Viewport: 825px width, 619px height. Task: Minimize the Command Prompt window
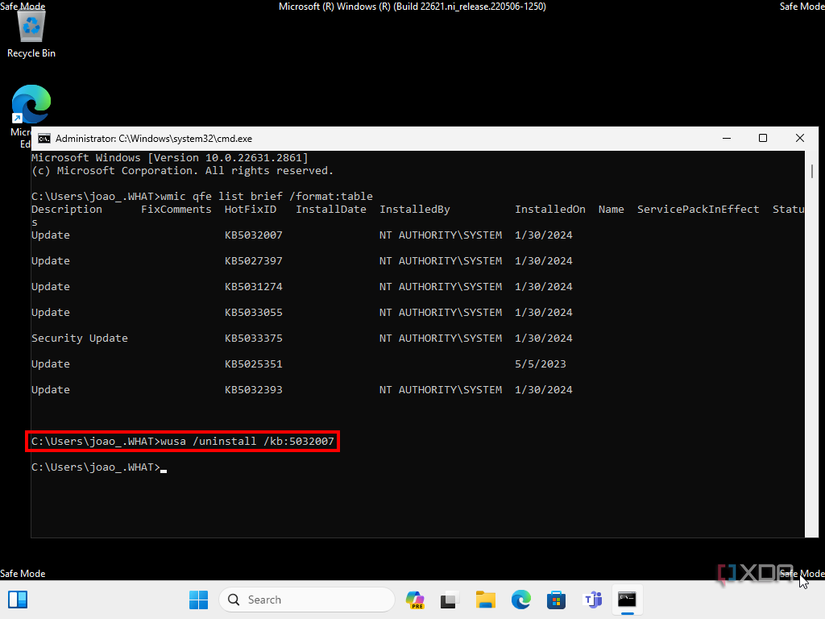[x=727, y=138]
